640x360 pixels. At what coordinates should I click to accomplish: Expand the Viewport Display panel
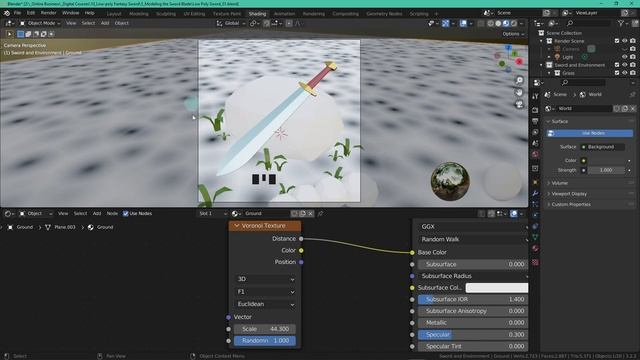click(x=569, y=193)
